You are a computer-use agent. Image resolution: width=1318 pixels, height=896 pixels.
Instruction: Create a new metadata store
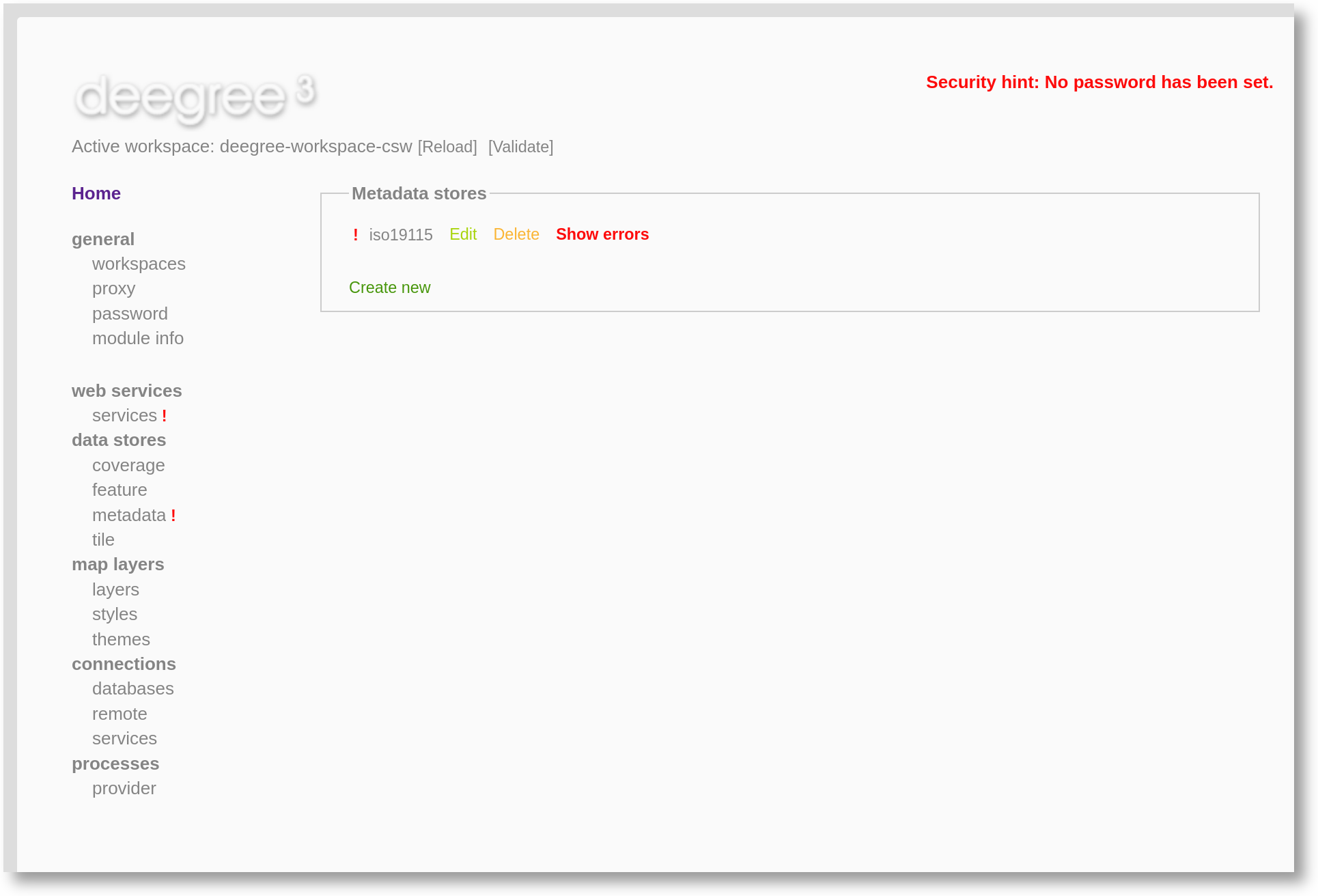tap(389, 288)
